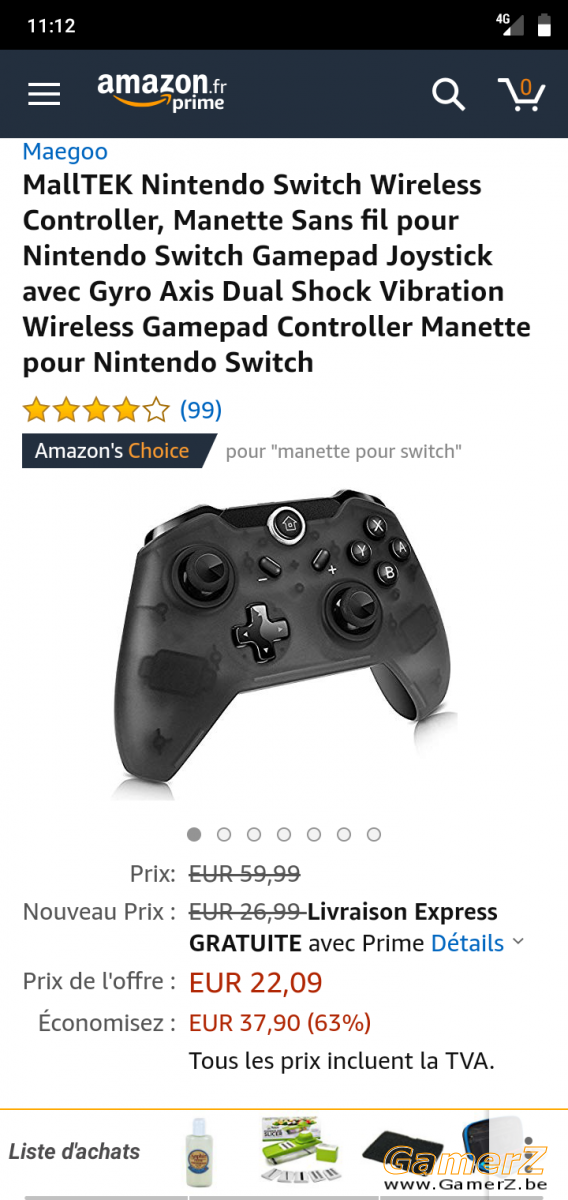The width and height of the screenshot is (568, 1200).
Task: Select the first image carousel dot
Action: [x=194, y=834]
